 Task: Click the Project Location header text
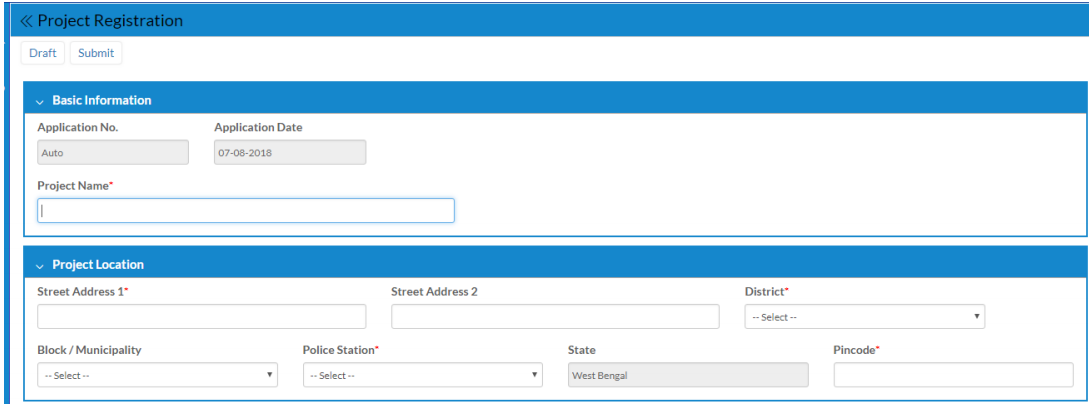(98, 265)
